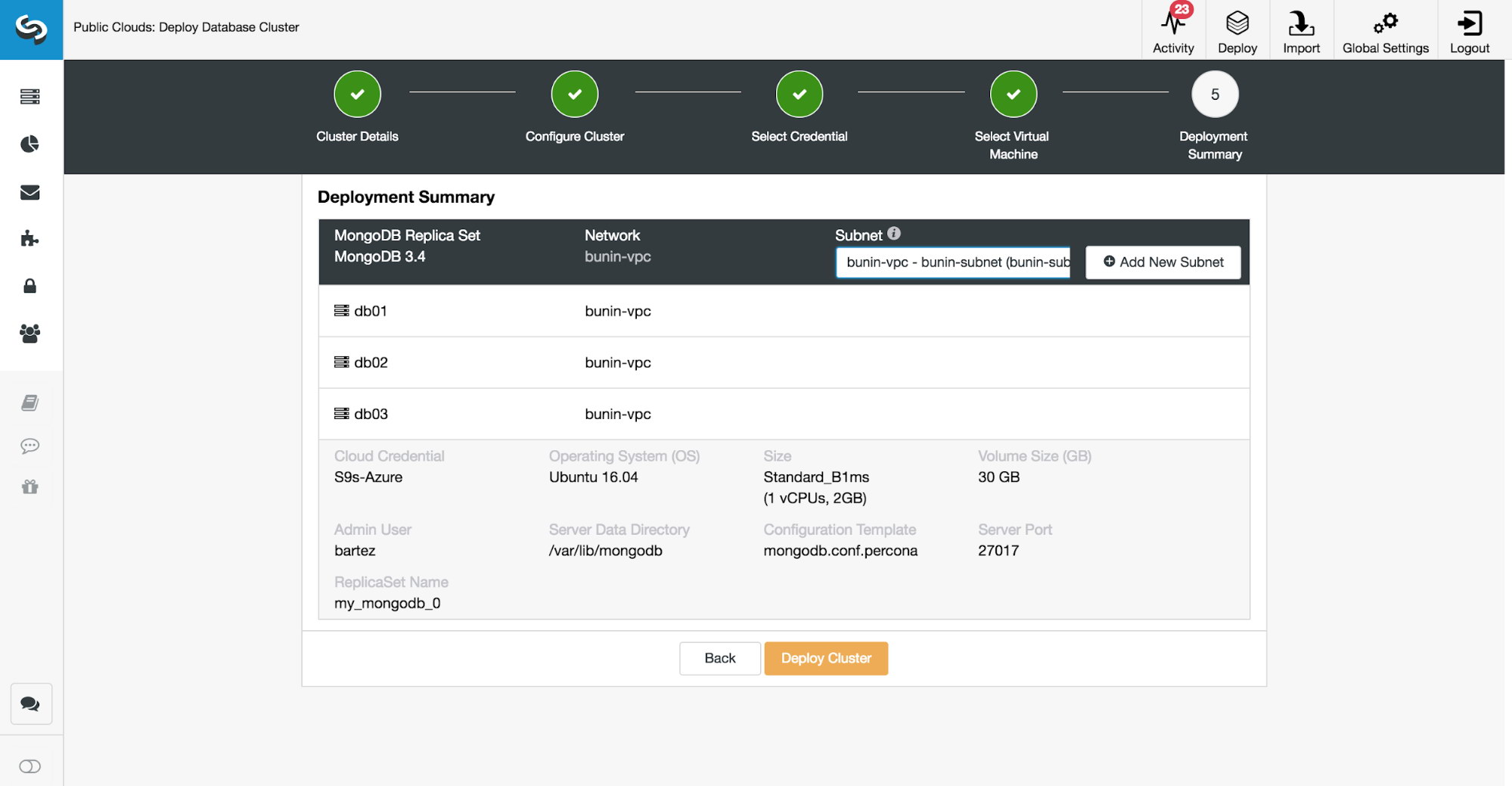This screenshot has width=1512, height=786.
Task: Open the pie chart reports icon
Action: [x=30, y=144]
